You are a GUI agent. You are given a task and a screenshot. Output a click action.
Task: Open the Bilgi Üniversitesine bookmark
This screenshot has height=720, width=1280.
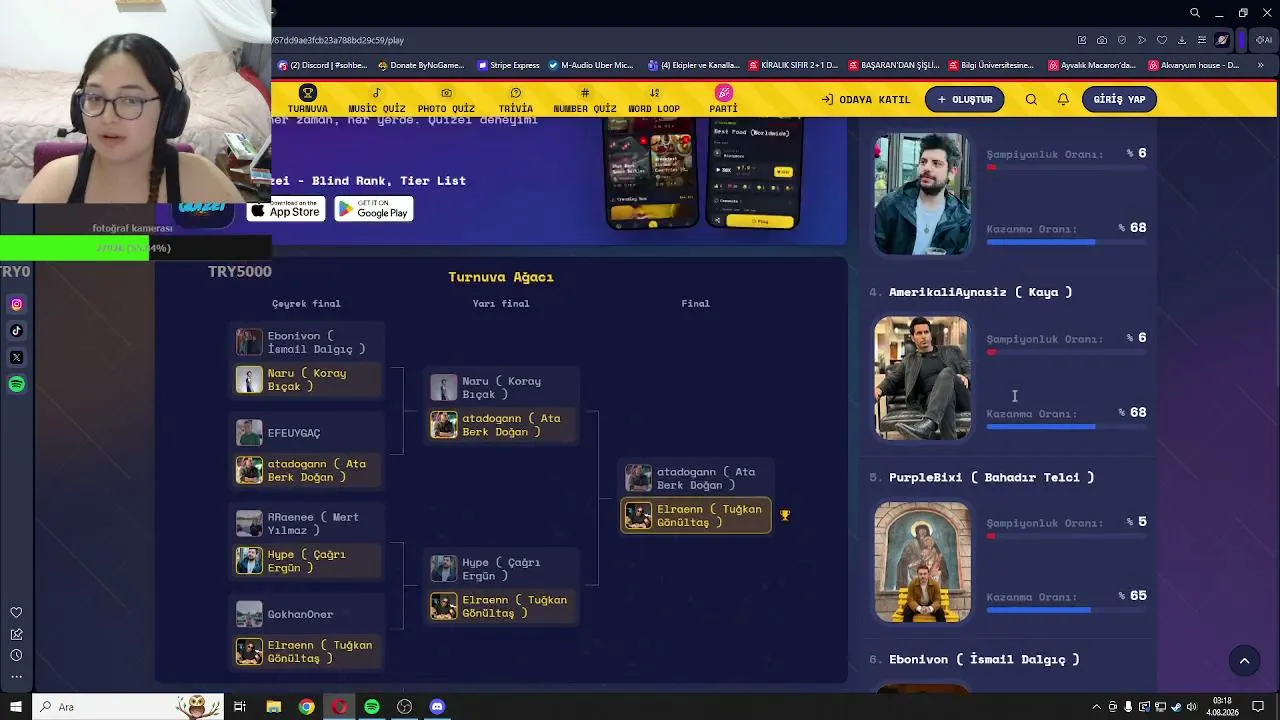tap(990, 65)
